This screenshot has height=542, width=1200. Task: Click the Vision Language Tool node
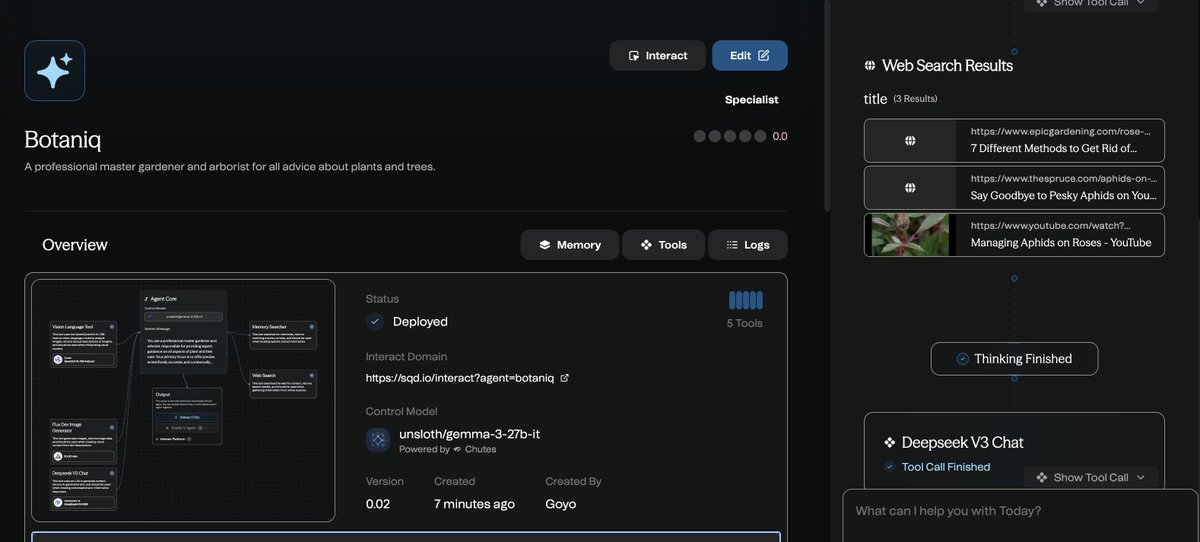click(x=84, y=343)
